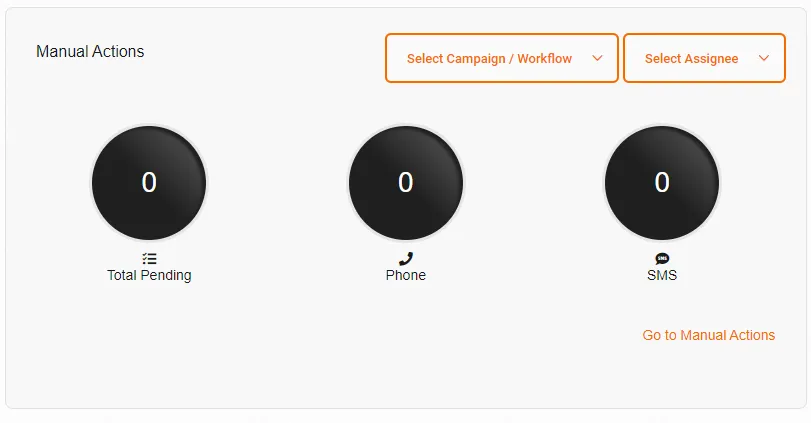Expand the Campaign / Workflow chevron arrow

point(597,58)
